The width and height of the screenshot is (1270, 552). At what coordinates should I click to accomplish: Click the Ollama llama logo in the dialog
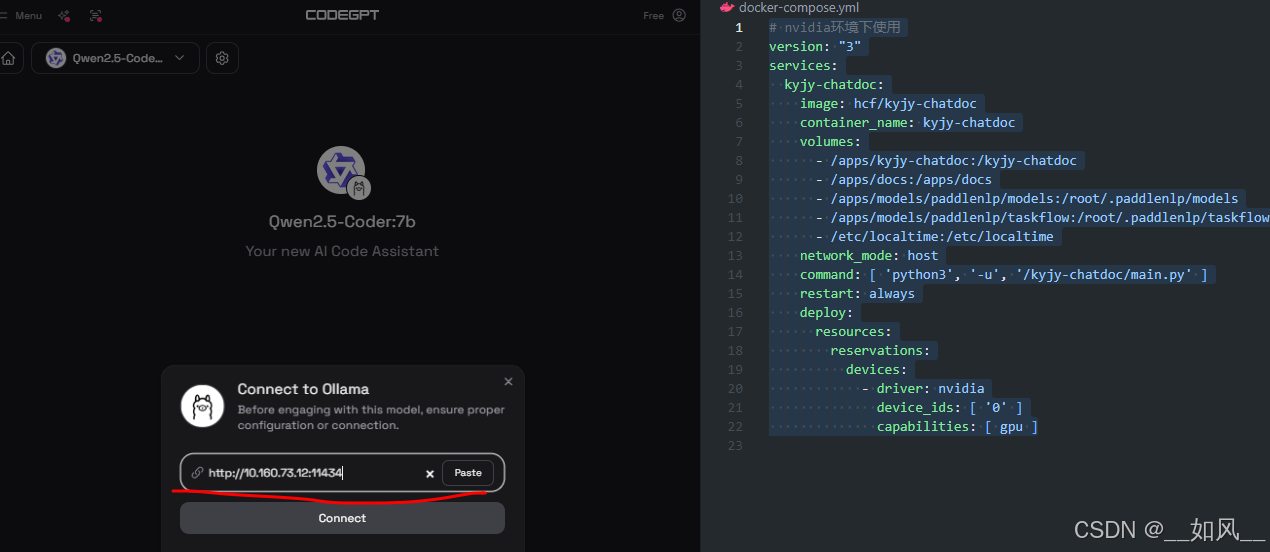[202, 405]
